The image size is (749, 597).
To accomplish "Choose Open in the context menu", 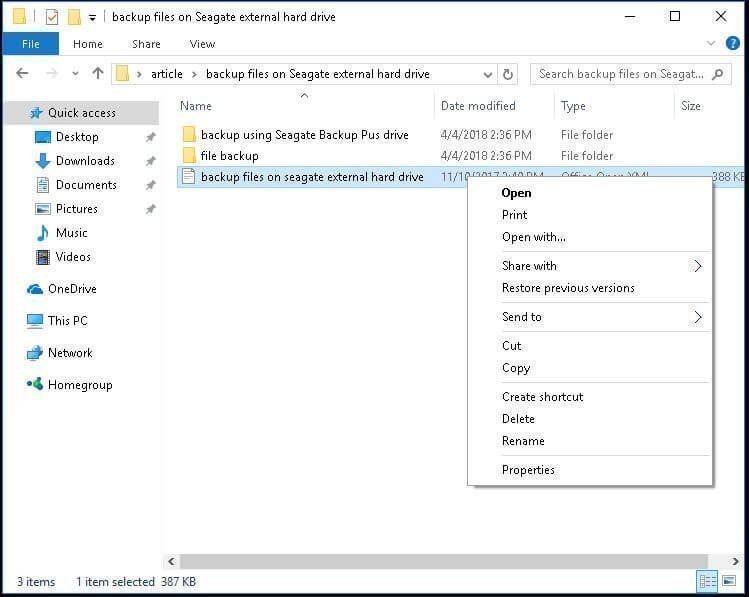I will coord(516,193).
